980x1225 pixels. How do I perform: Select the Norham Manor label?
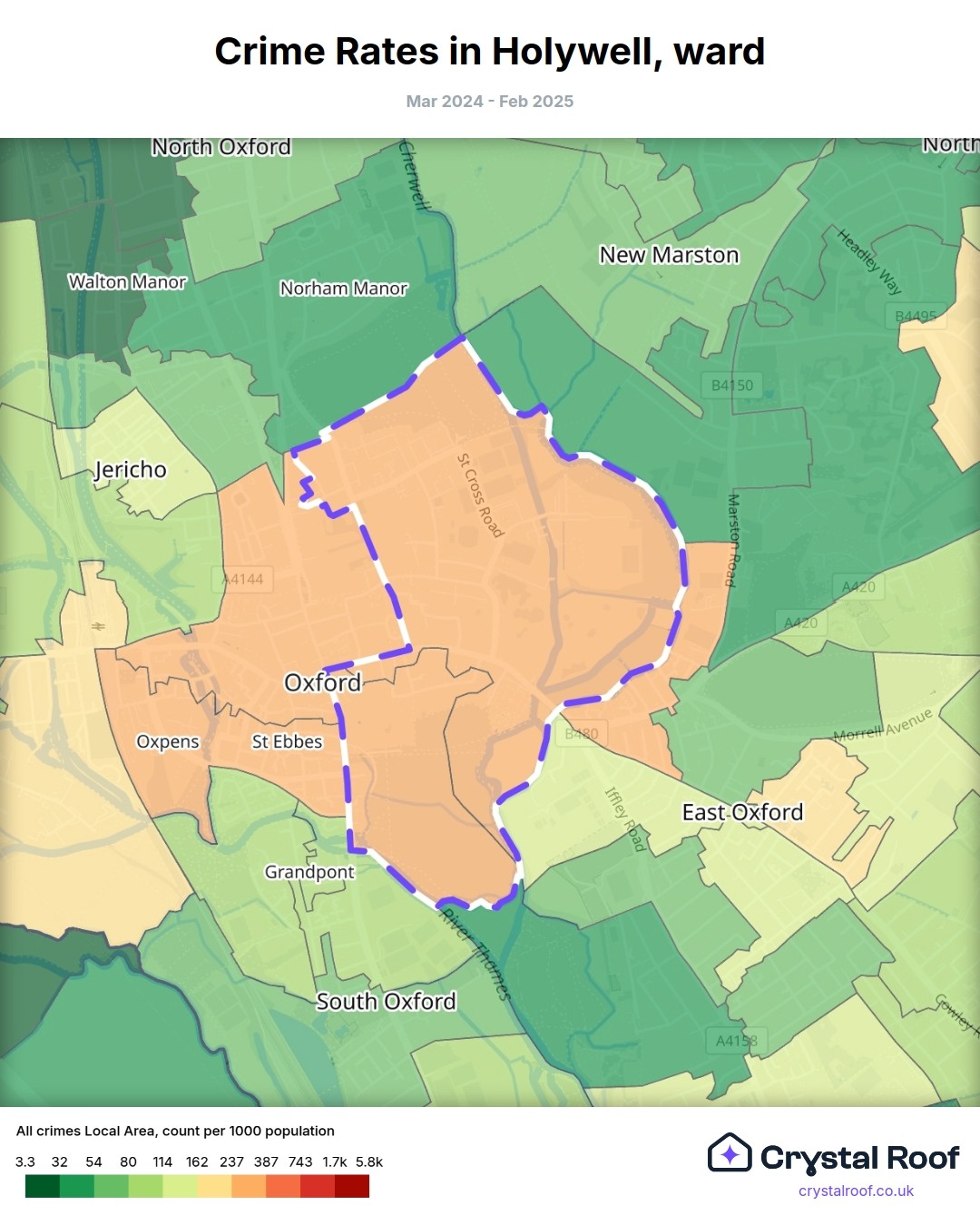click(344, 289)
